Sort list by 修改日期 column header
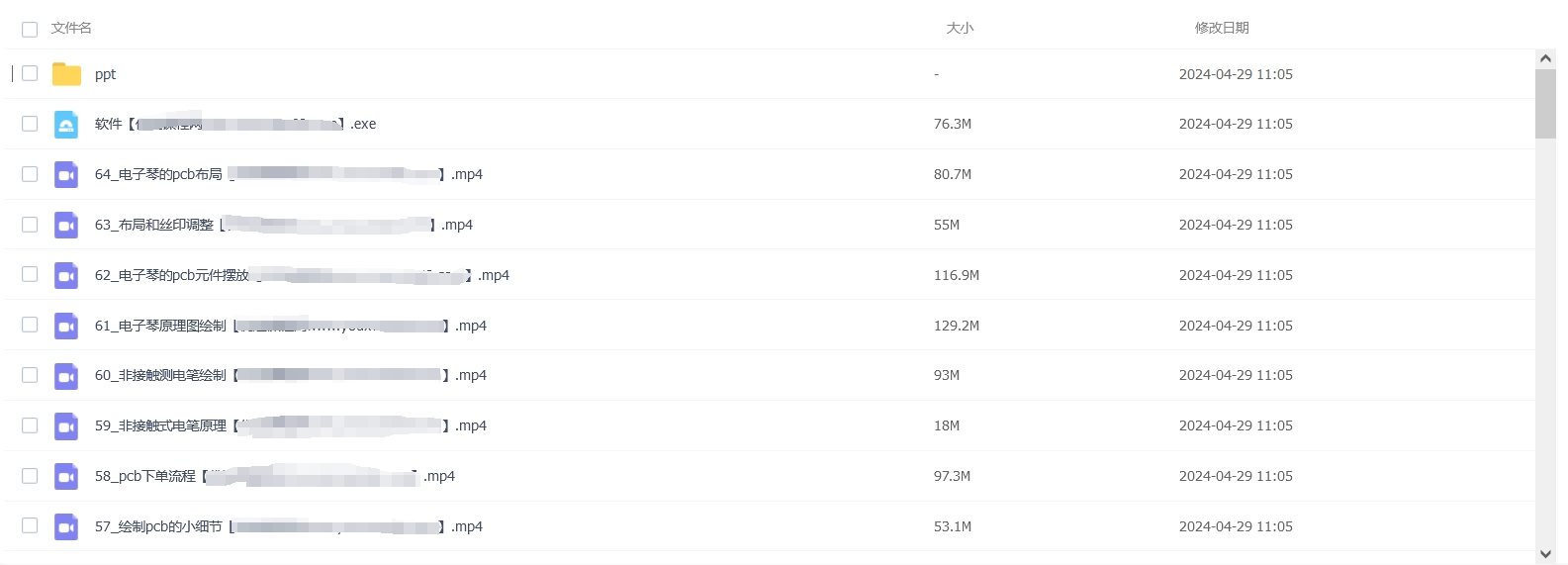The height and width of the screenshot is (565, 1568). click(x=1222, y=28)
